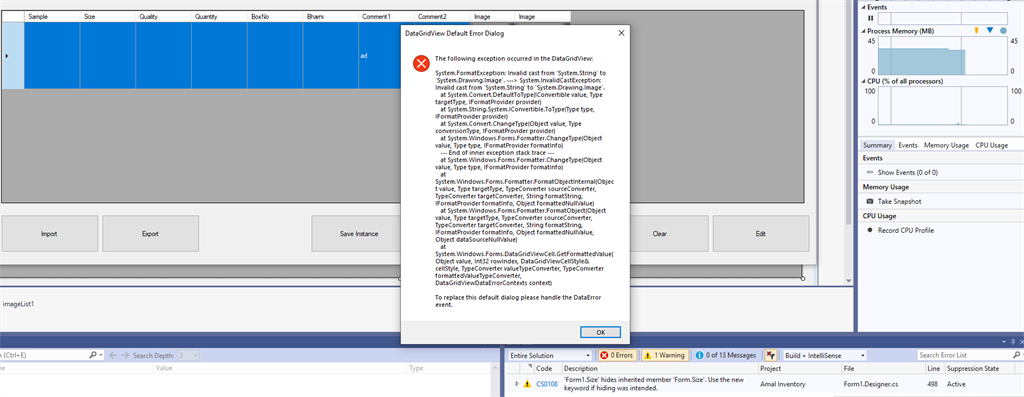Toggle the blue Snapshot marker legend icon
The image size is (1024, 397).
coord(989,31)
